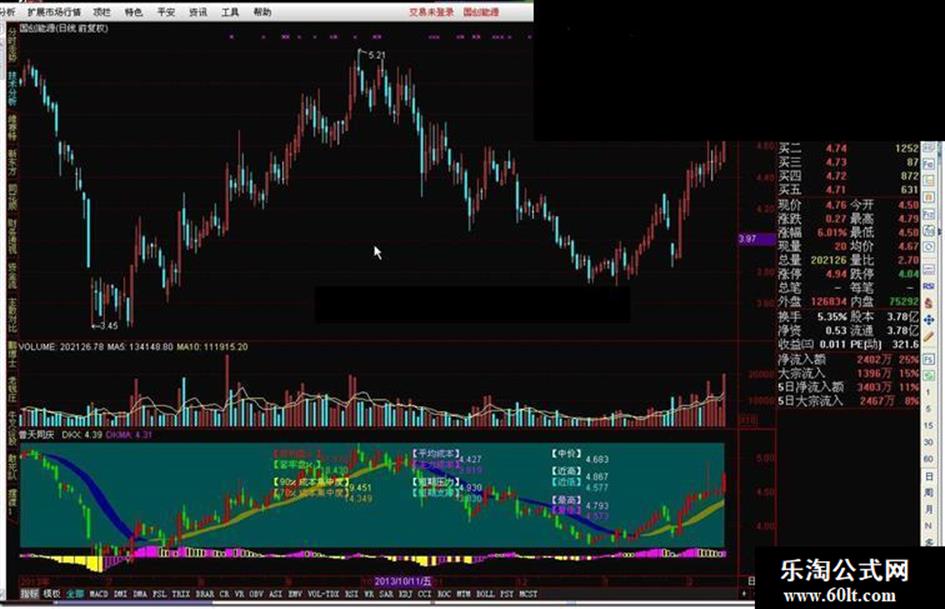Image resolution: width=945 pixels, height=609 pixels.
Task: Click the FS icon below the pencil
Action: pos(928,359)
